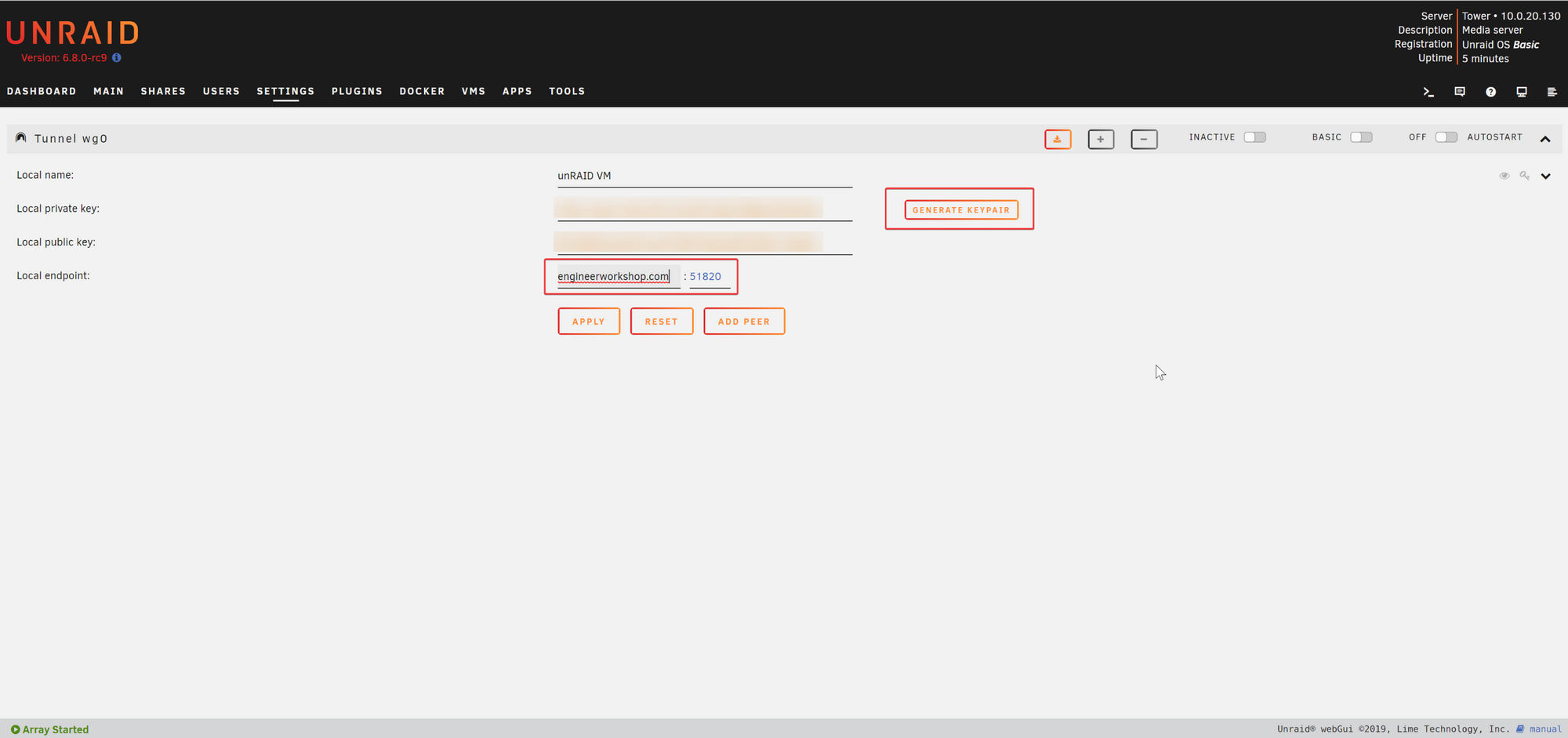Open the info monitor icon in the header
The image size is (1568, 738).
click(x=1522, y=92)
